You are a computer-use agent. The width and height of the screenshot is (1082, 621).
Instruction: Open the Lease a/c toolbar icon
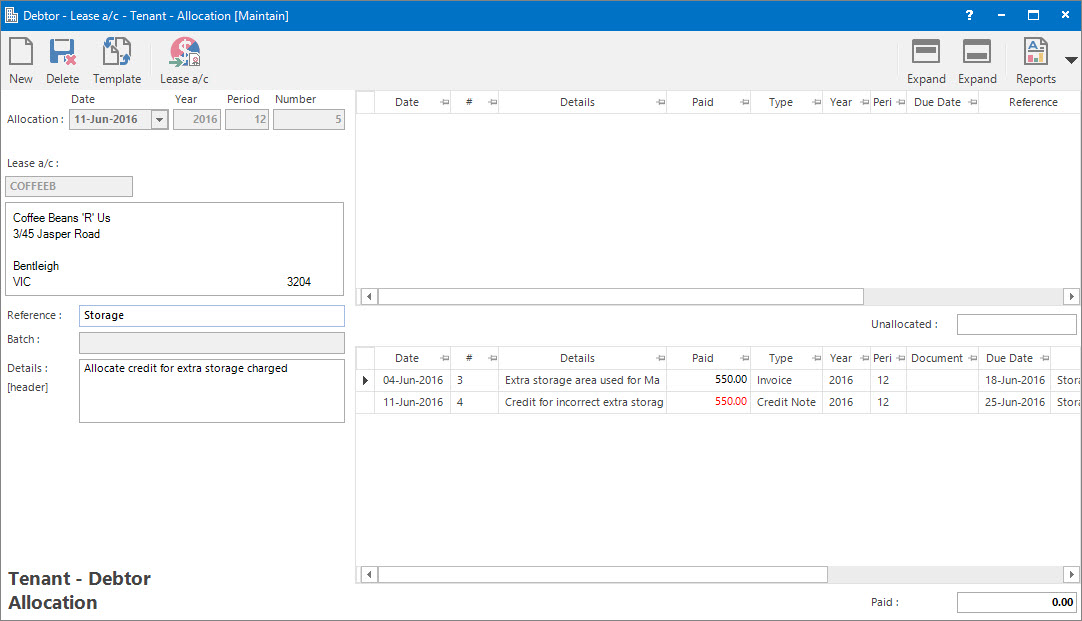point(184,61)
